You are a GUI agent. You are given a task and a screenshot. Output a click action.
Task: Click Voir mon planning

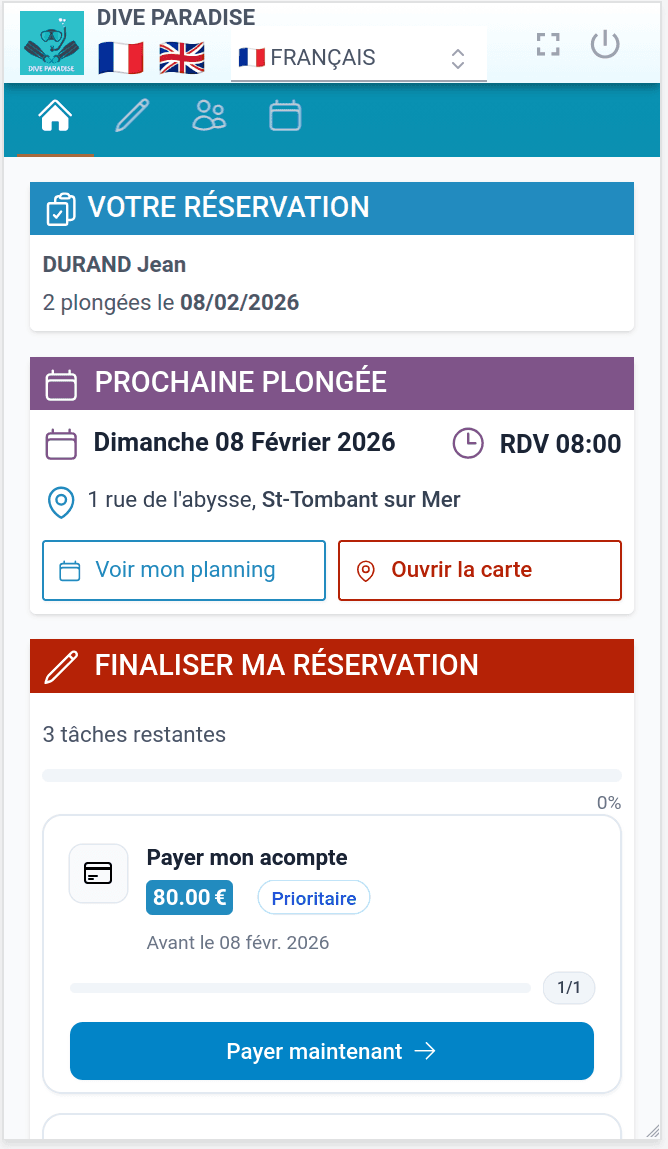pyautogui.click(x=183, y=570)
